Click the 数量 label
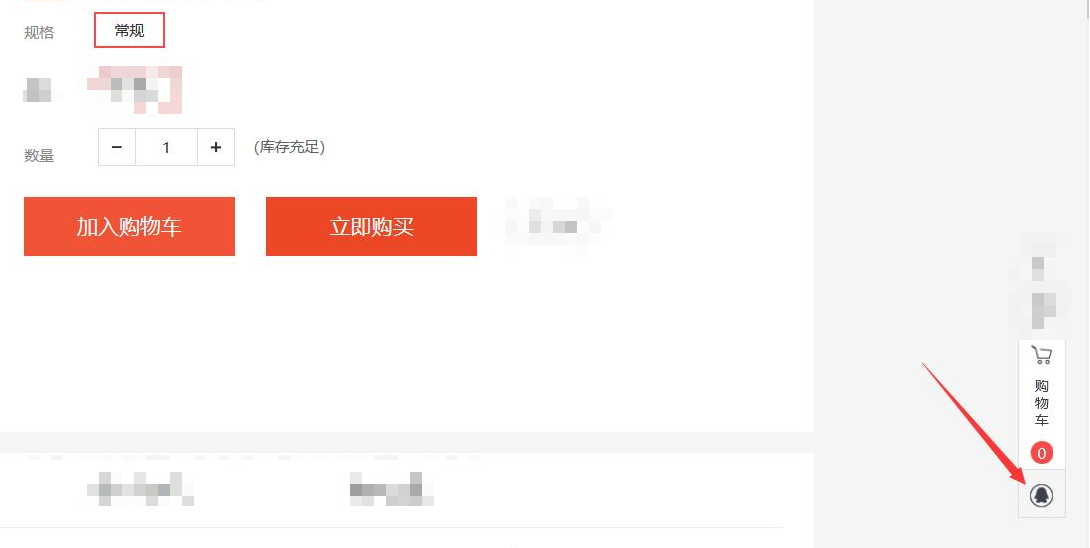 coord(39,156)
